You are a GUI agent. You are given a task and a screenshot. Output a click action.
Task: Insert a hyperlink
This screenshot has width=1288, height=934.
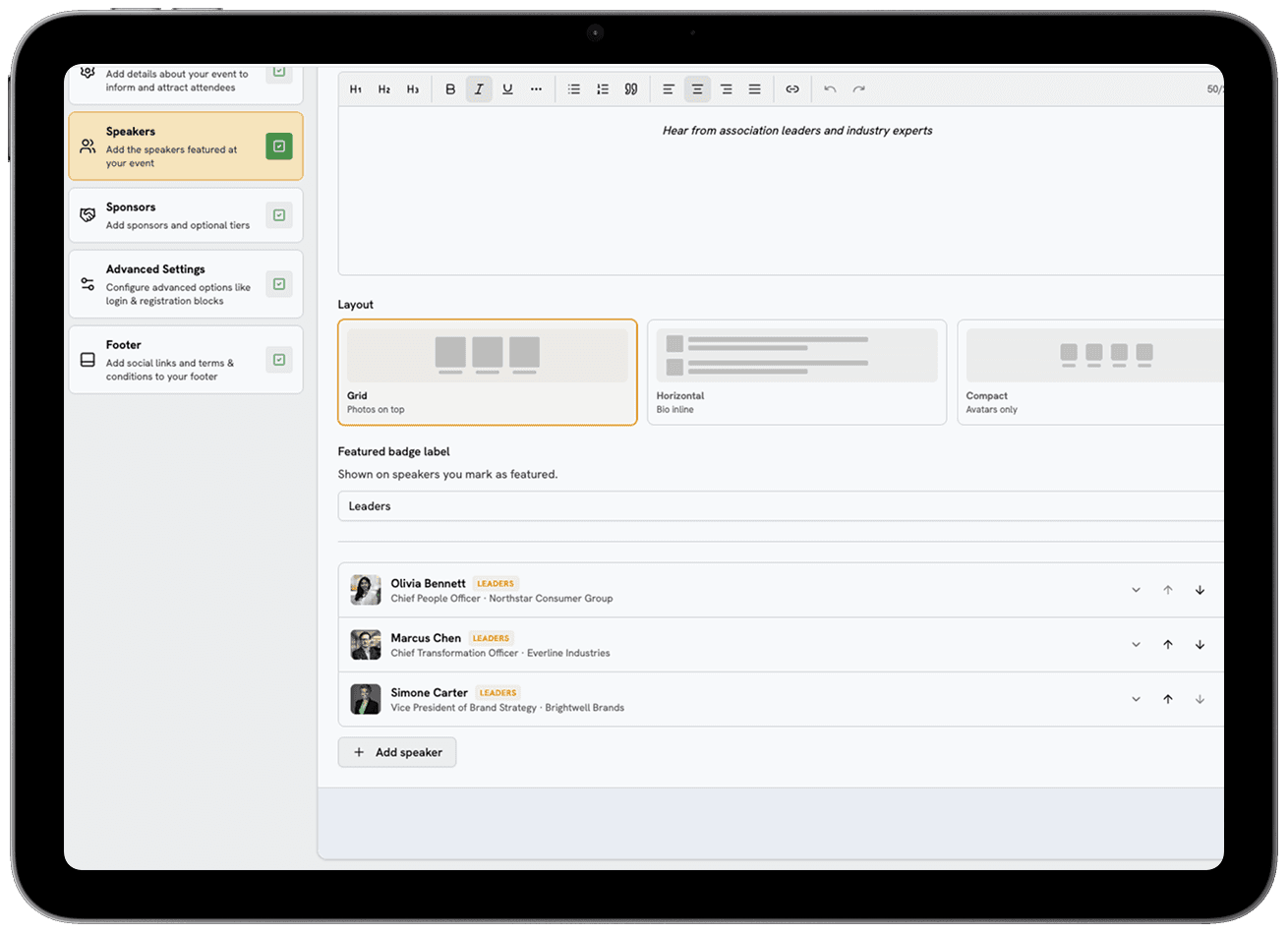pyautogui.click(x=792, y=89)
